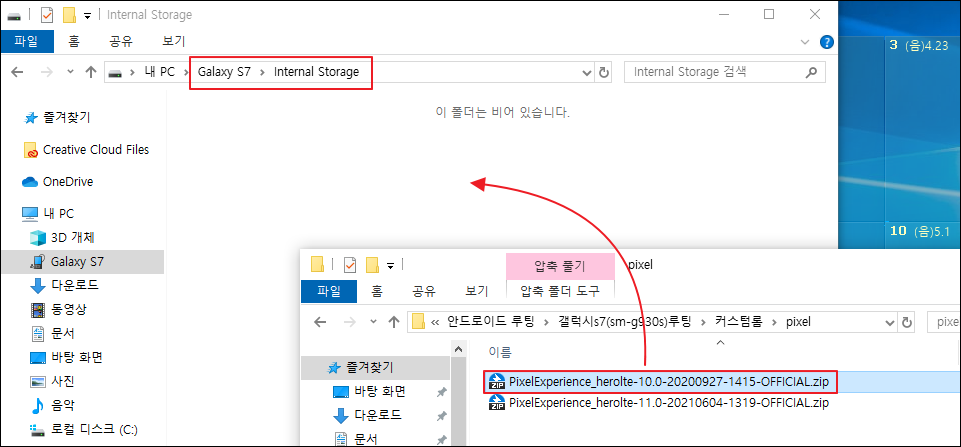The image size is (961, 447).
Task: Open recent locations dropdown in pixel window
Action: click(373, 322)
